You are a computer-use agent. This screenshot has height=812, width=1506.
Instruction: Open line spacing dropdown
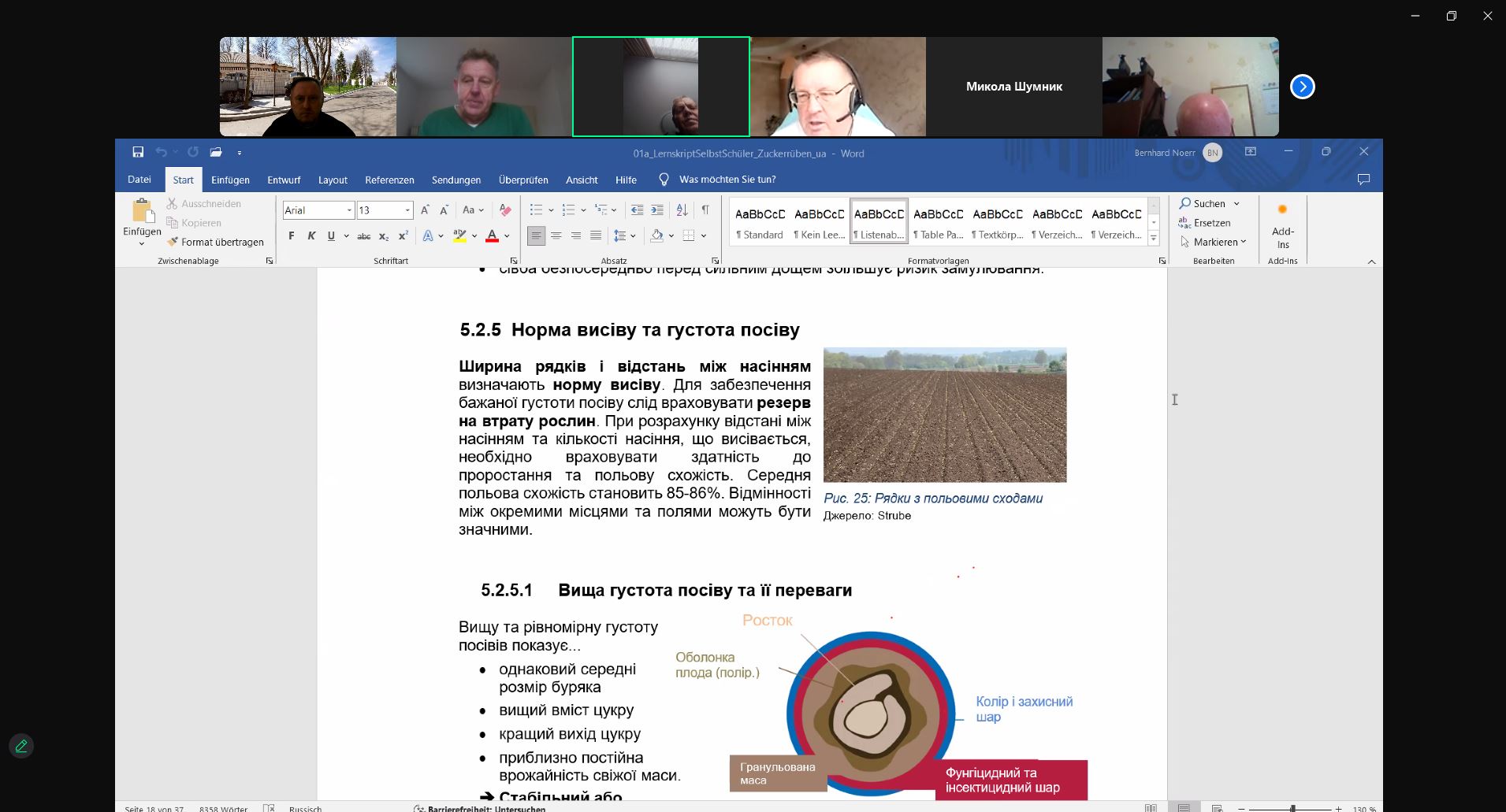(x=625, y=235)
